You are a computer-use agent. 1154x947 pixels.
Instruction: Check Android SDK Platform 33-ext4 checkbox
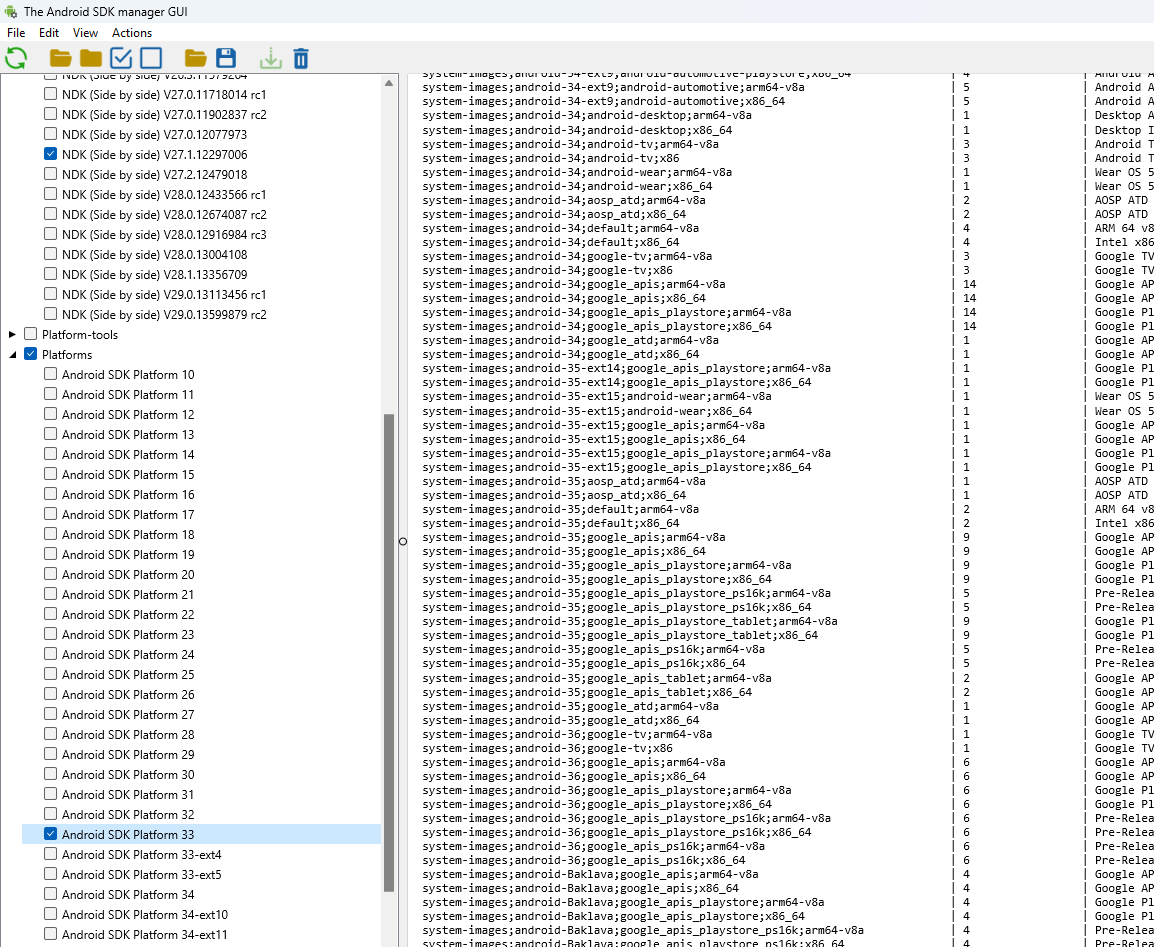coord(50,854)
